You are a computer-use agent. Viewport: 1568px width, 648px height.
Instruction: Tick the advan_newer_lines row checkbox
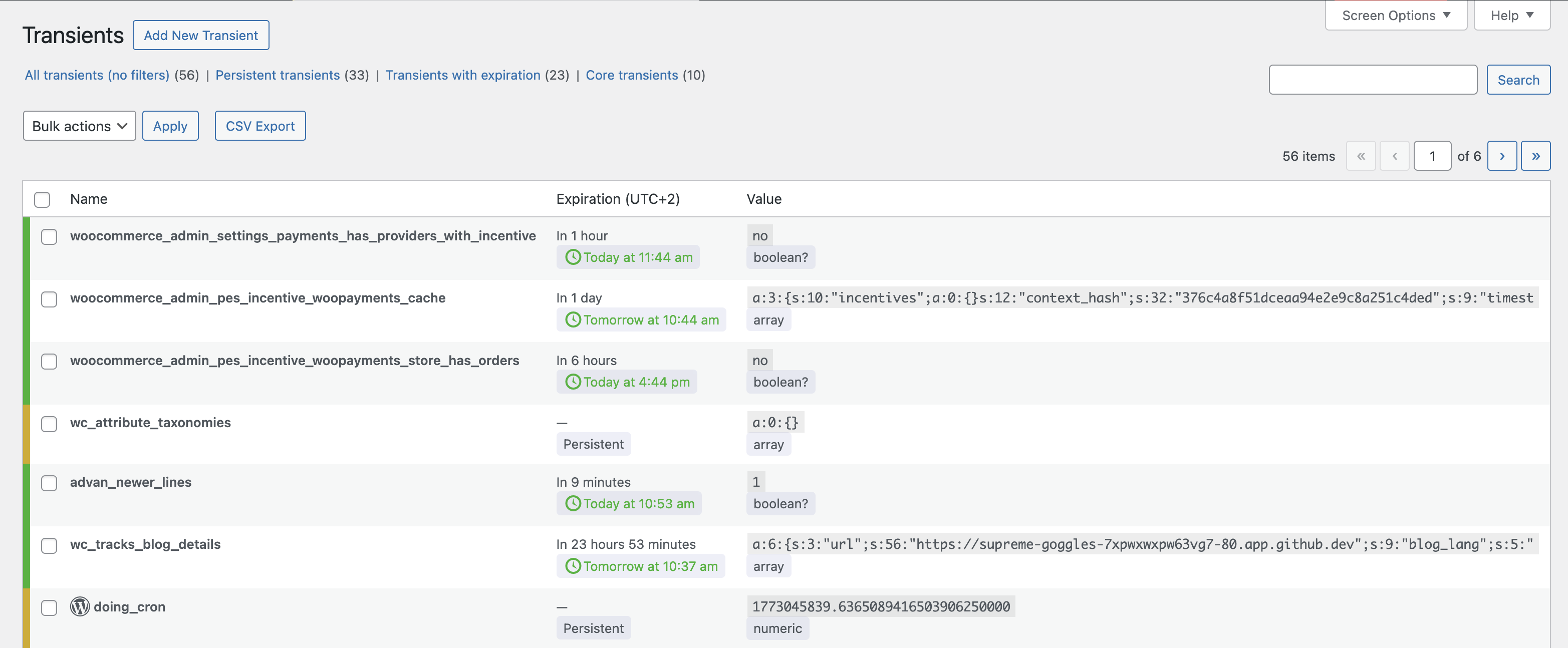coord(49,483)
